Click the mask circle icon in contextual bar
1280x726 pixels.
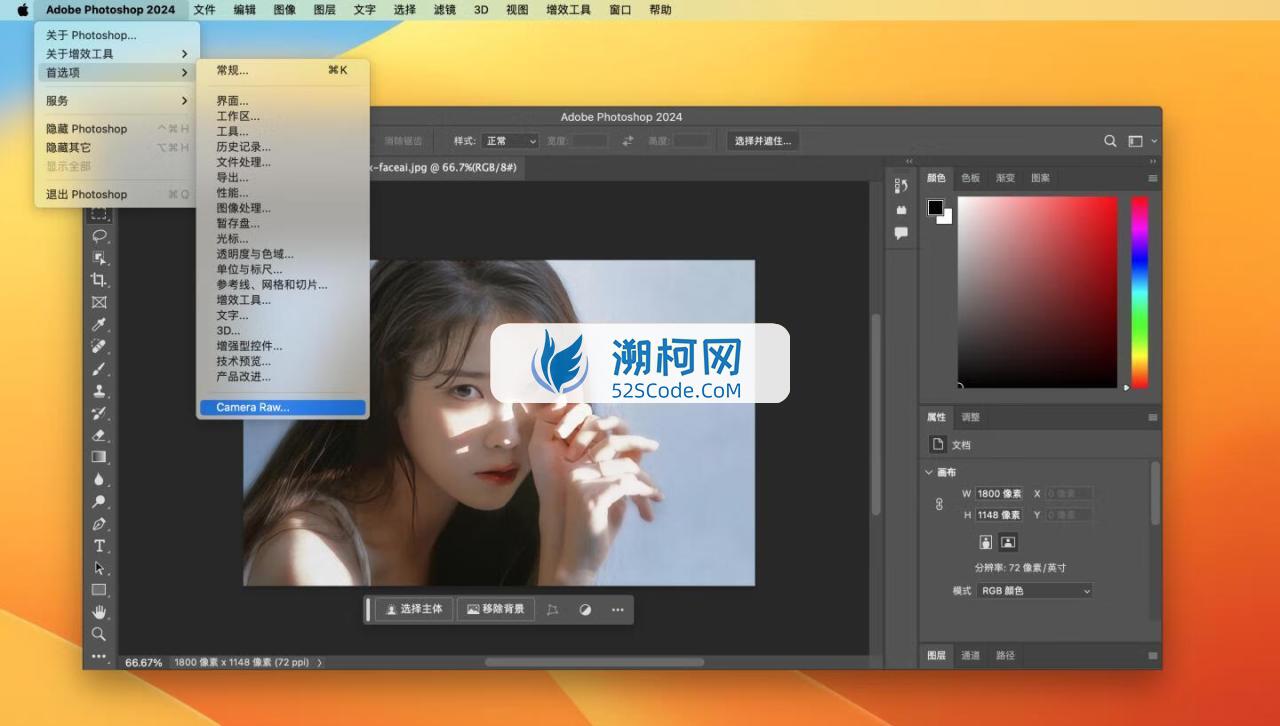coord(585,609)
